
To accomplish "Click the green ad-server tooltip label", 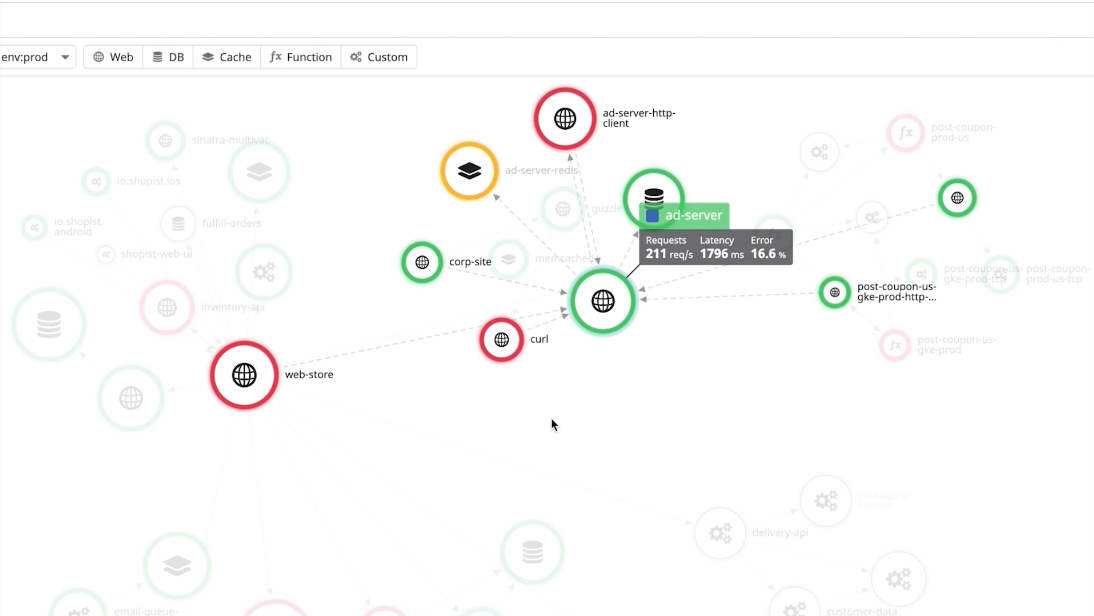I will click(x=684, y=216).
